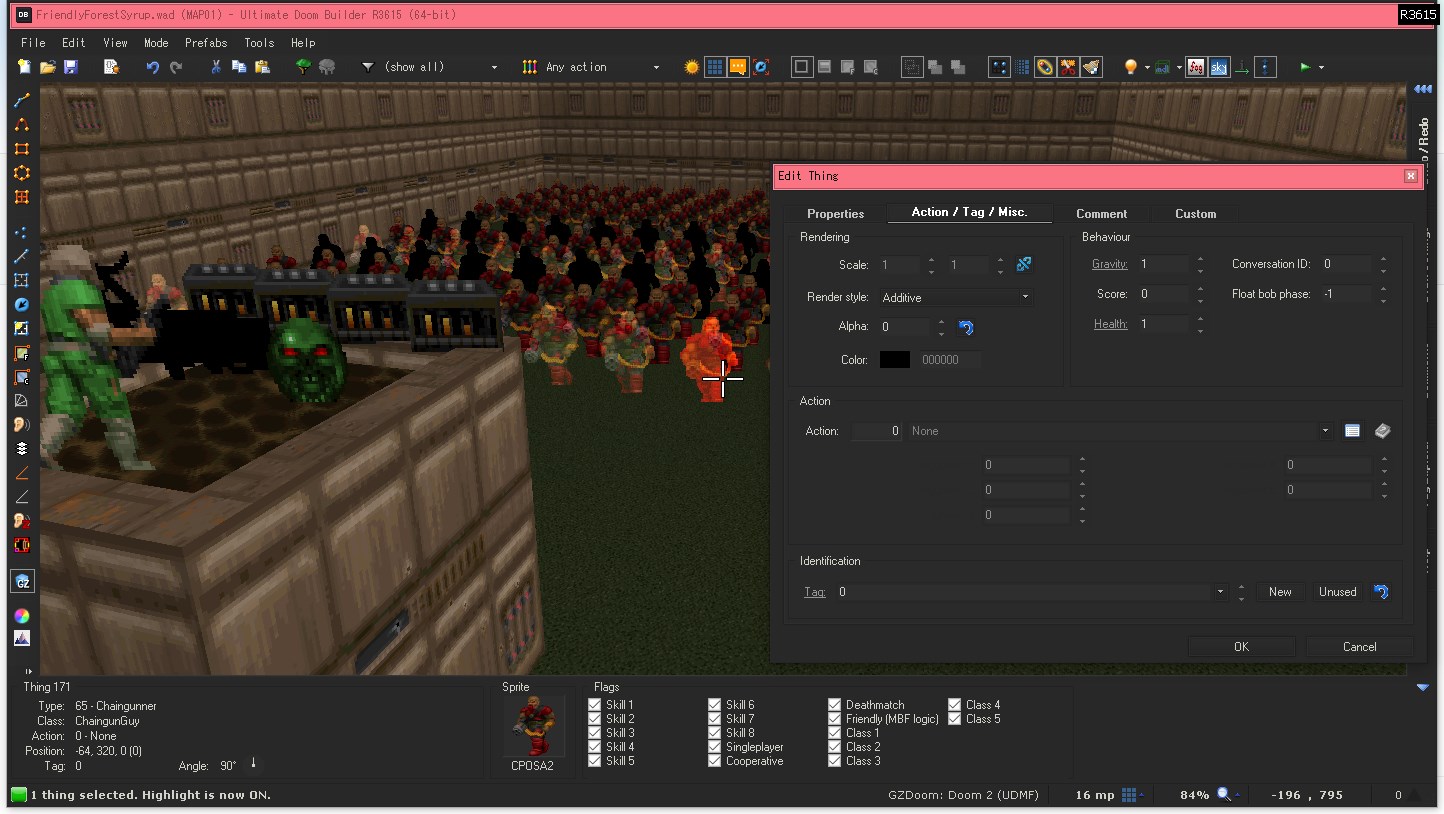Open the Prefabs menu
The image size is (1444, 814).
click(x=205, y=42)
